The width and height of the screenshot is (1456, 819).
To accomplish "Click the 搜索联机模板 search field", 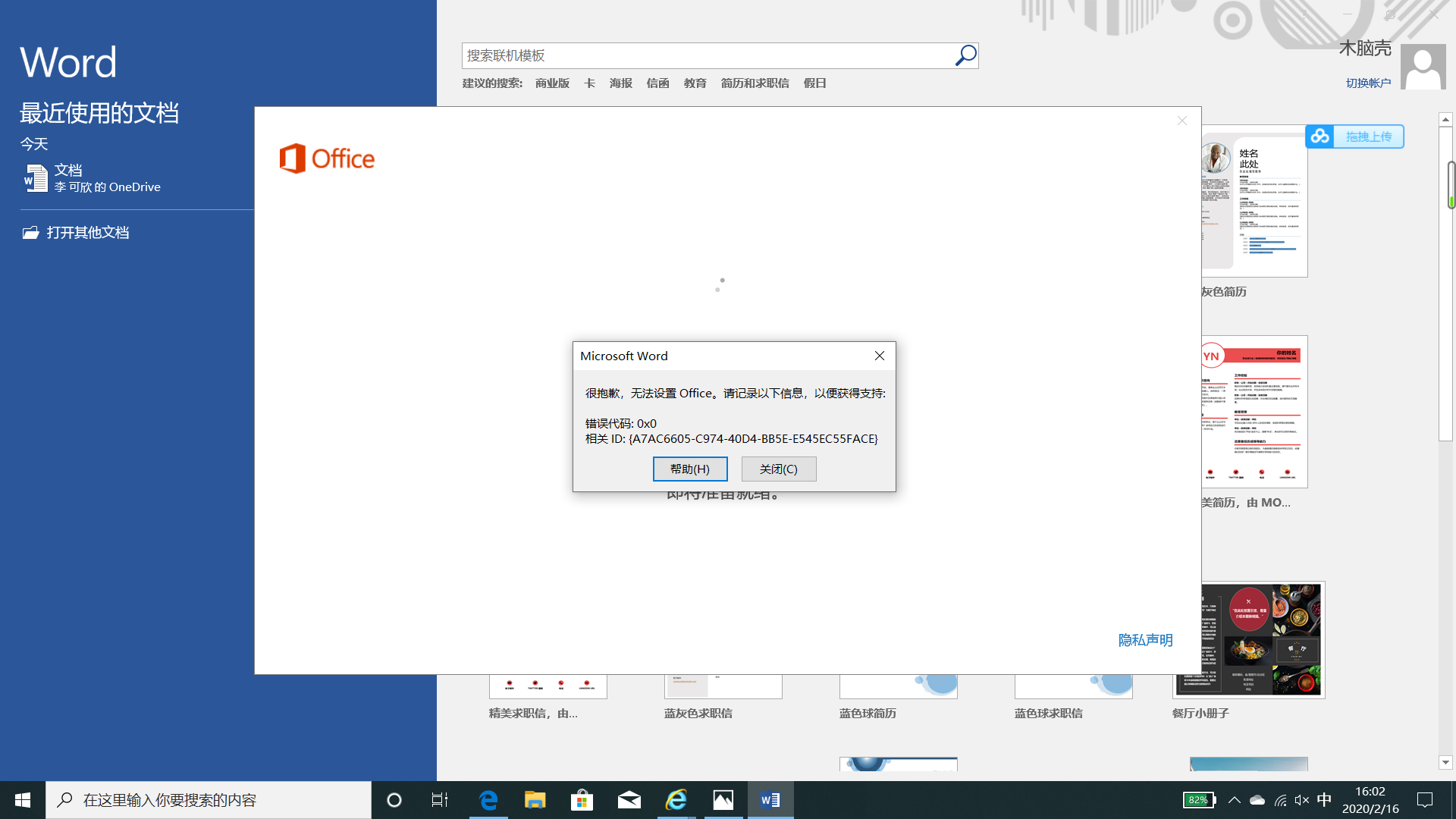I will click(705, 55).
